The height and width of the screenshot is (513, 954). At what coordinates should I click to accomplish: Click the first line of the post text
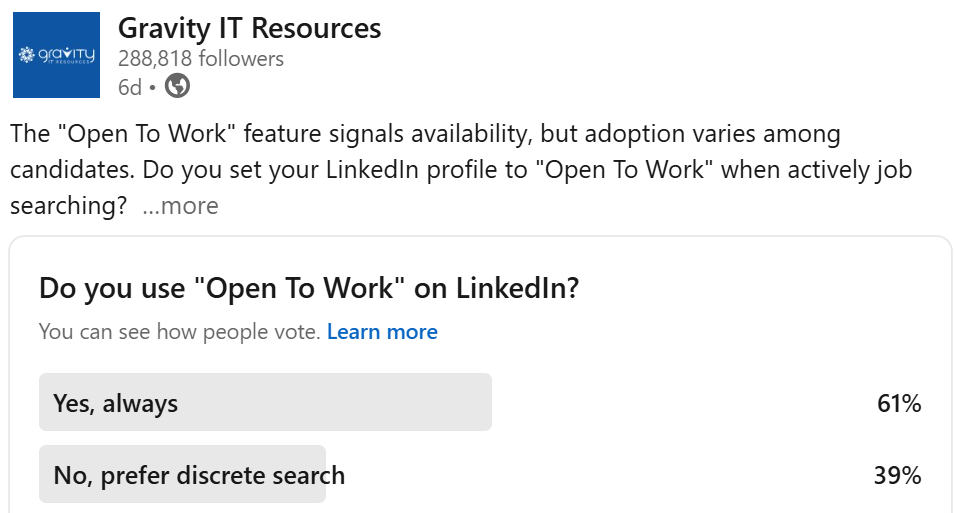425,134
